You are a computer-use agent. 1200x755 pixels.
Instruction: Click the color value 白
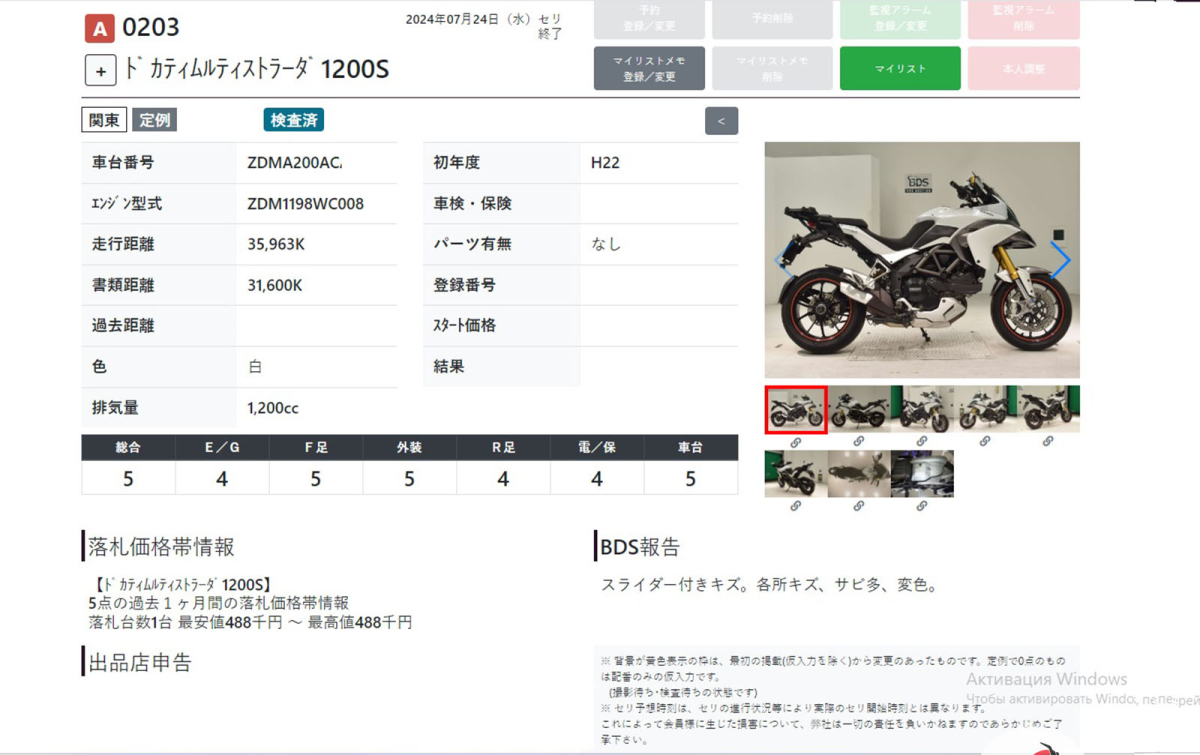point(255,367)
